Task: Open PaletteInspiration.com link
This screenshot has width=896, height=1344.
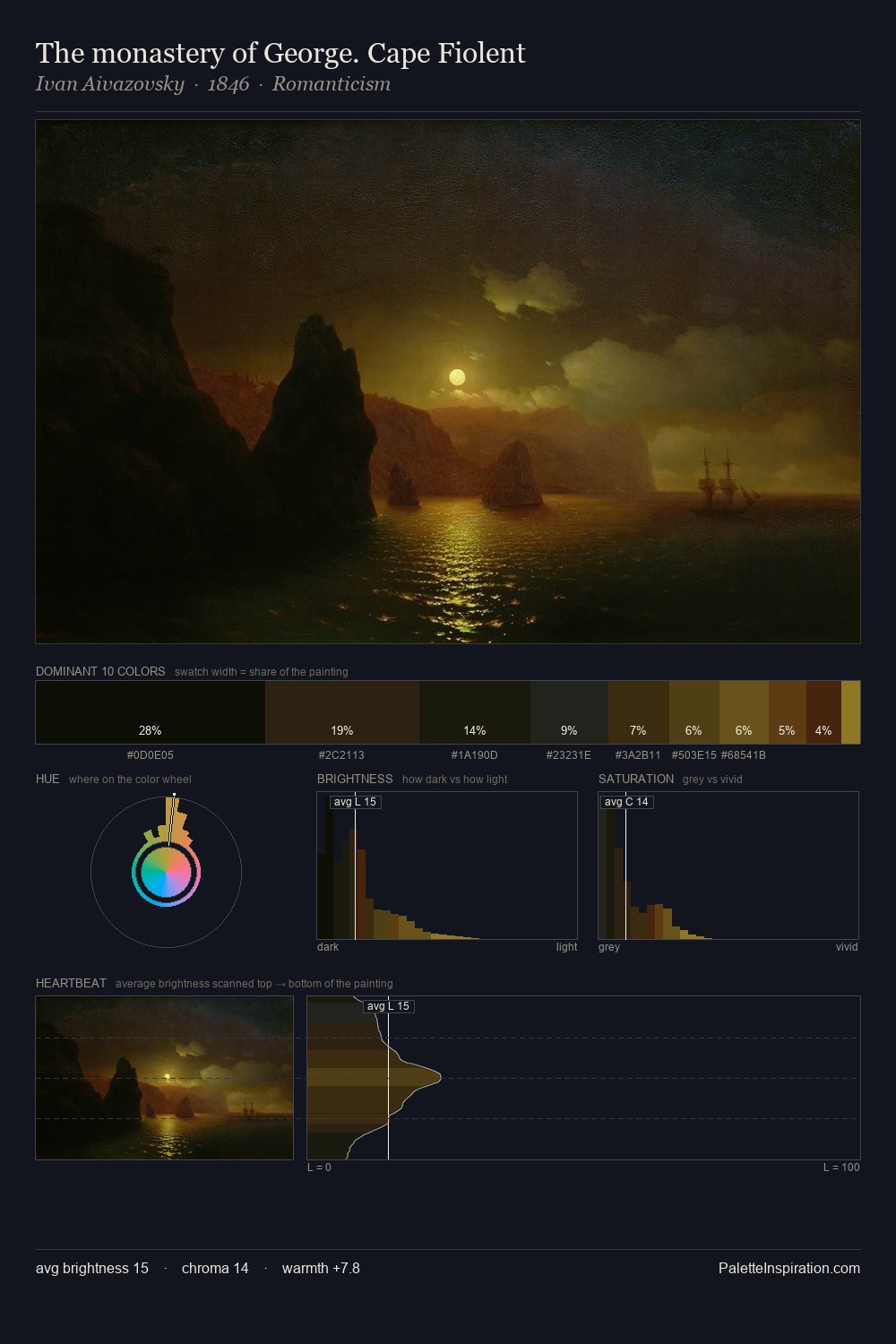Action: click(x=789, y=1268)
